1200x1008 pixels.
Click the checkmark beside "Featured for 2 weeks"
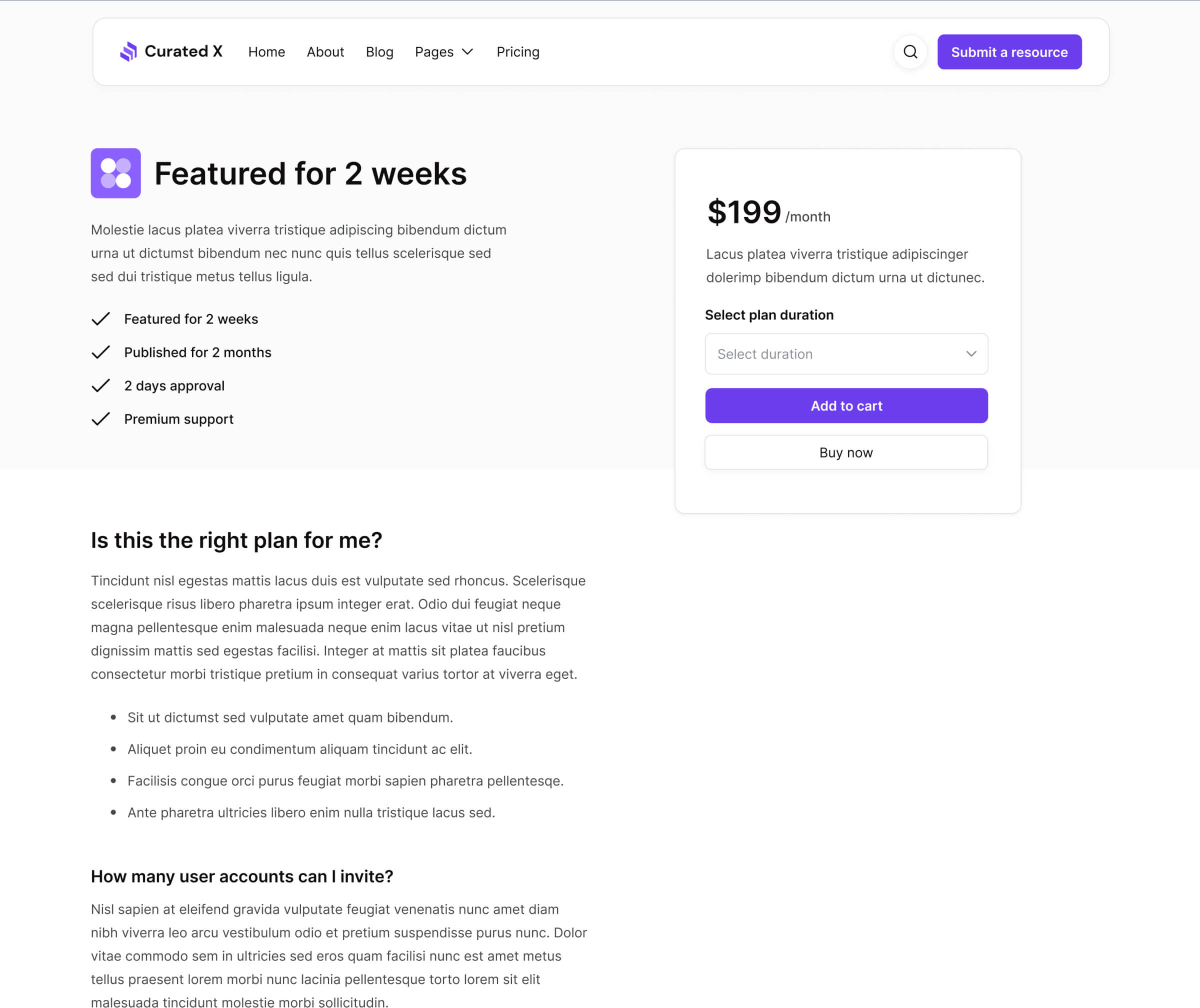click(100, 319)
